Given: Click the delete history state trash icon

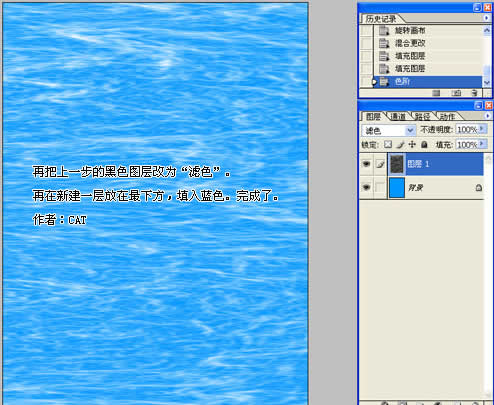Looking at the screenshot, I should [474, 93].
